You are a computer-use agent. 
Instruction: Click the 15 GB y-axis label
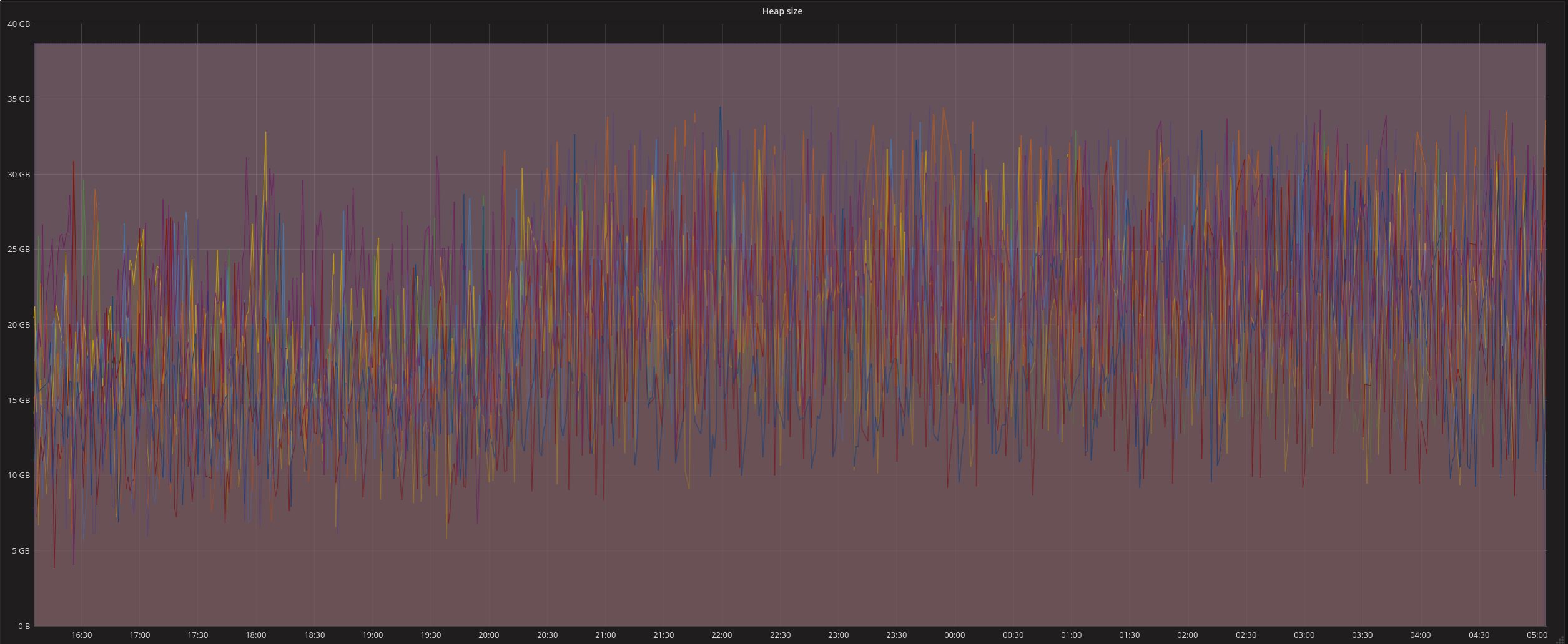19,401
